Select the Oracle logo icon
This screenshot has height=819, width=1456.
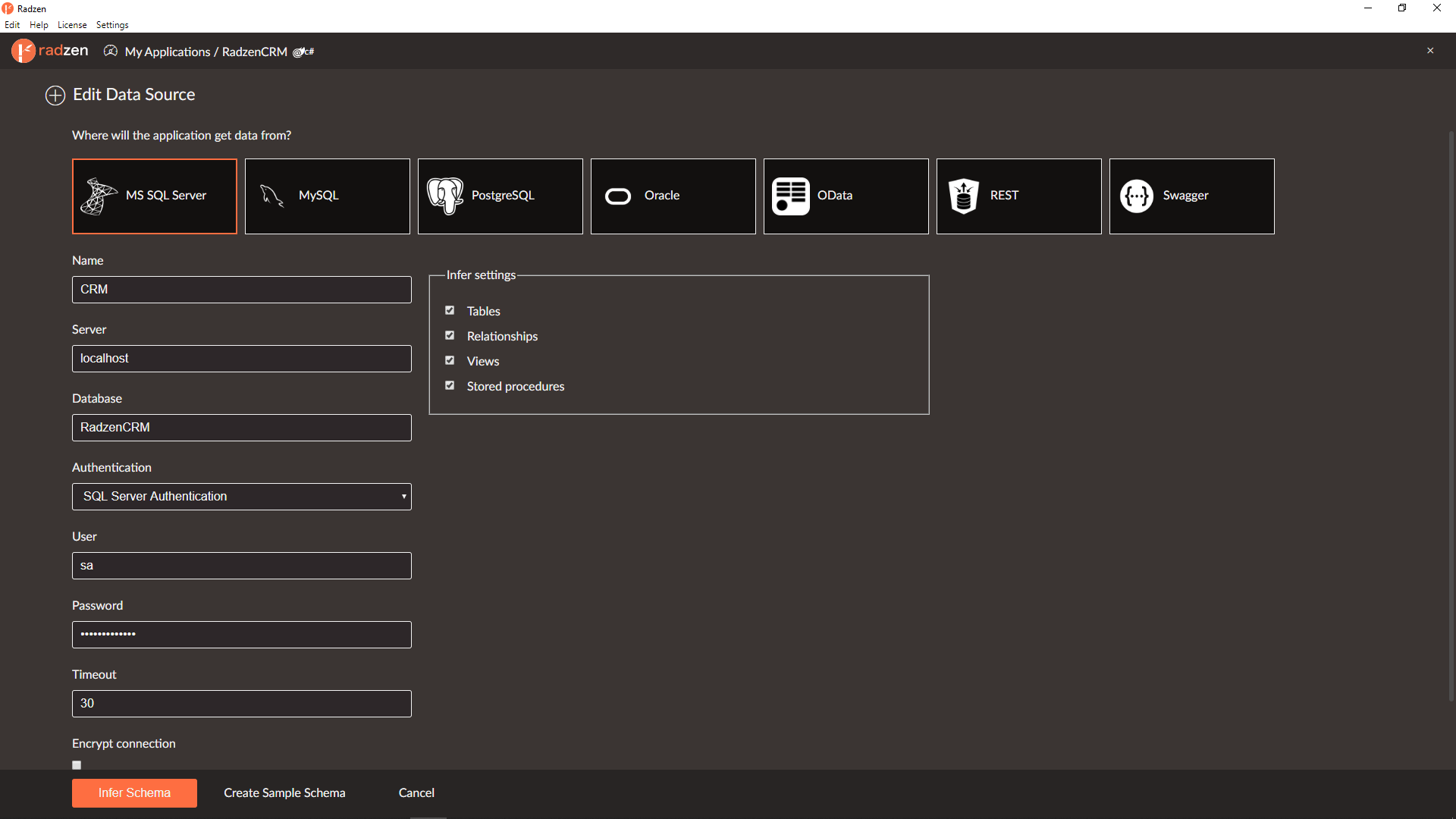click(x=618, y=196)
